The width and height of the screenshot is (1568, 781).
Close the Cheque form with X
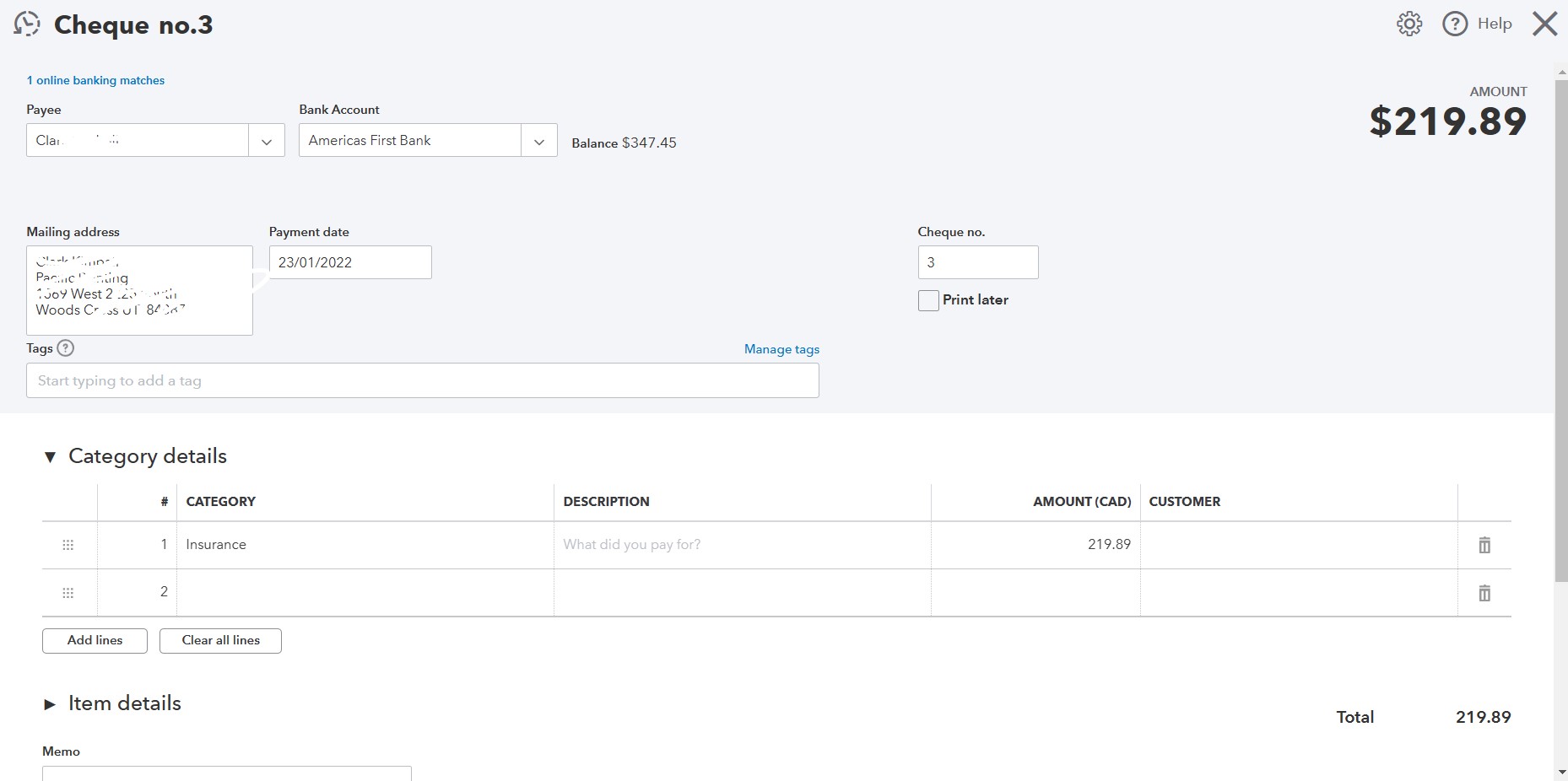click(x=1544, y=24)
